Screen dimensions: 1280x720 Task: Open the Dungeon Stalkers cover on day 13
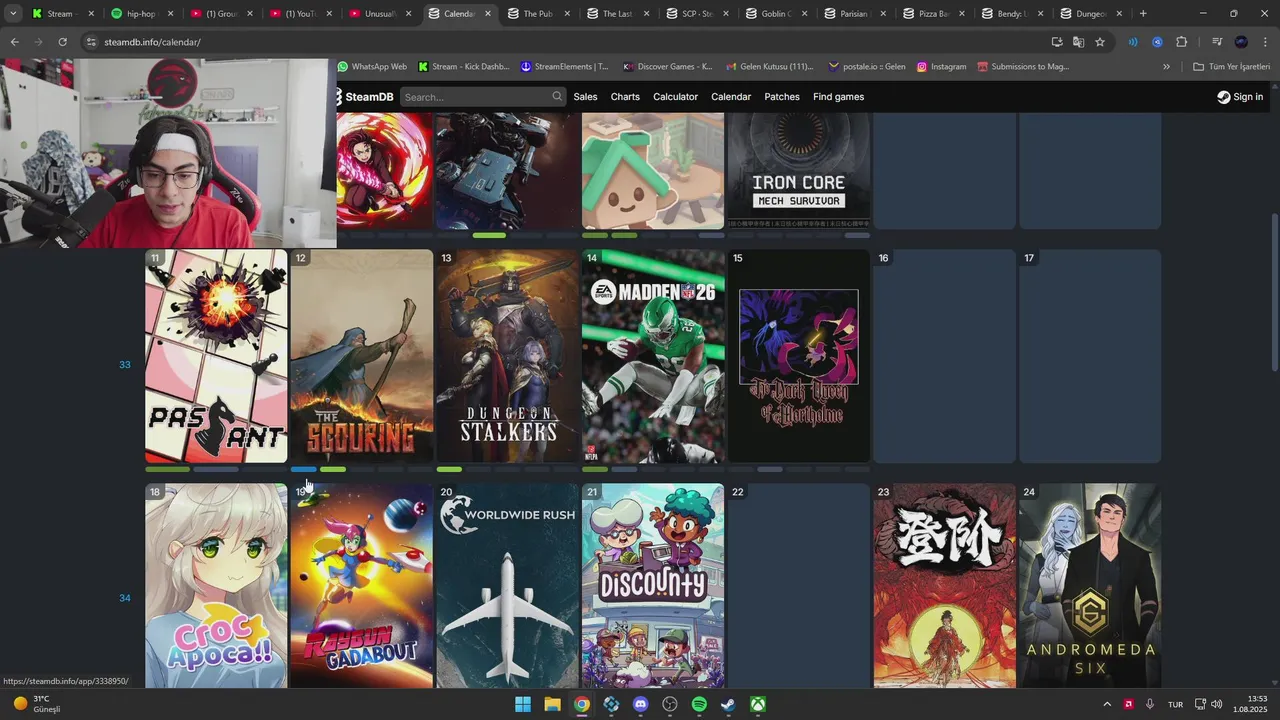pyautogui.click(x=507, y=356)
